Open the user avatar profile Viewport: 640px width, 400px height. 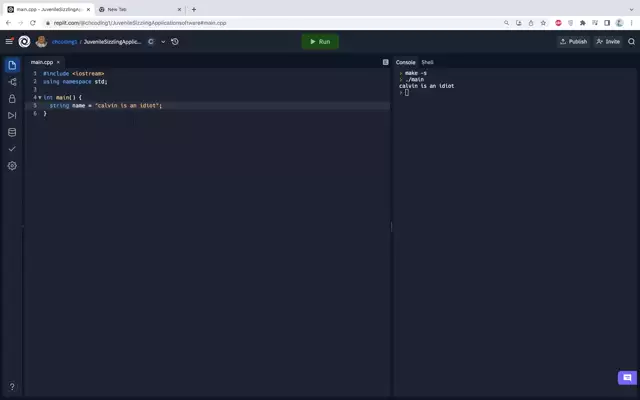click(41, 41)
